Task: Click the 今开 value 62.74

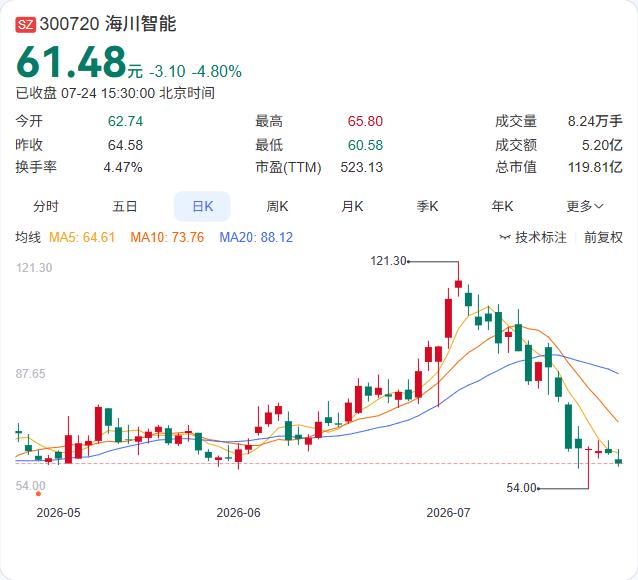Action: pos(125,121)
